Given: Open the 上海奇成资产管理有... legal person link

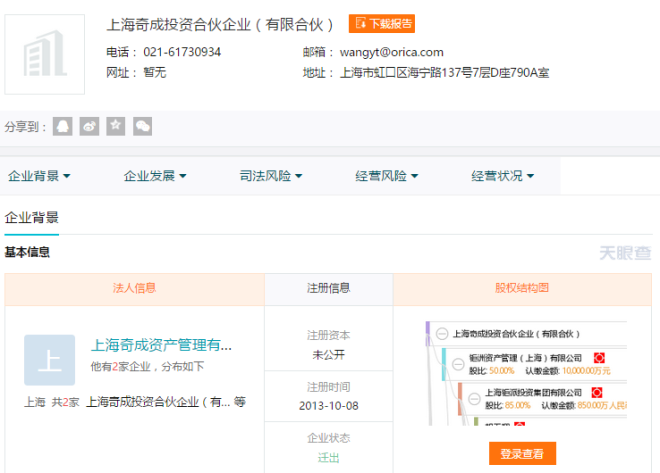Looking at the screenshot, I should pyautogui.click(x=161, y=345).
